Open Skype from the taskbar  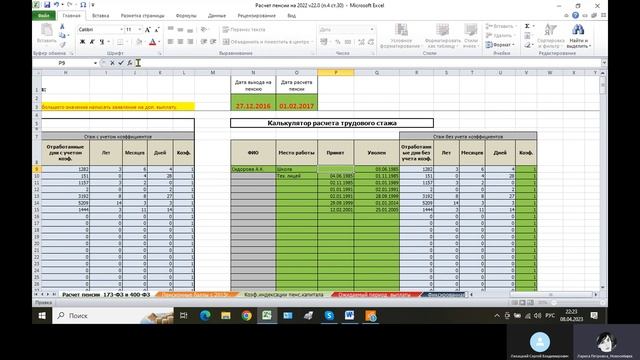[329, 316]
